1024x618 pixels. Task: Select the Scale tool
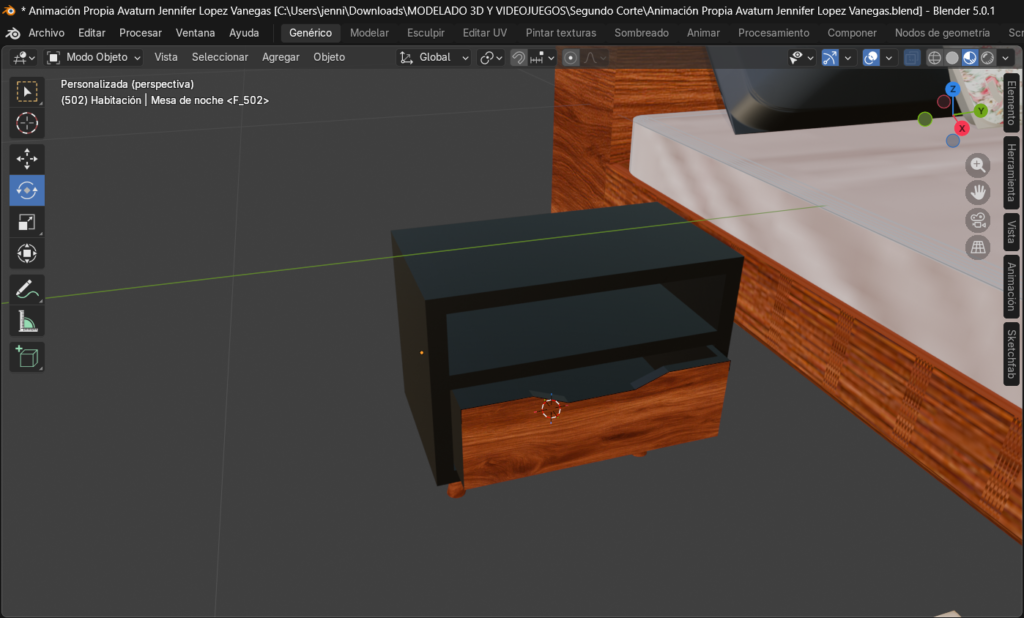pyautogui.click(x=27, y=222)
